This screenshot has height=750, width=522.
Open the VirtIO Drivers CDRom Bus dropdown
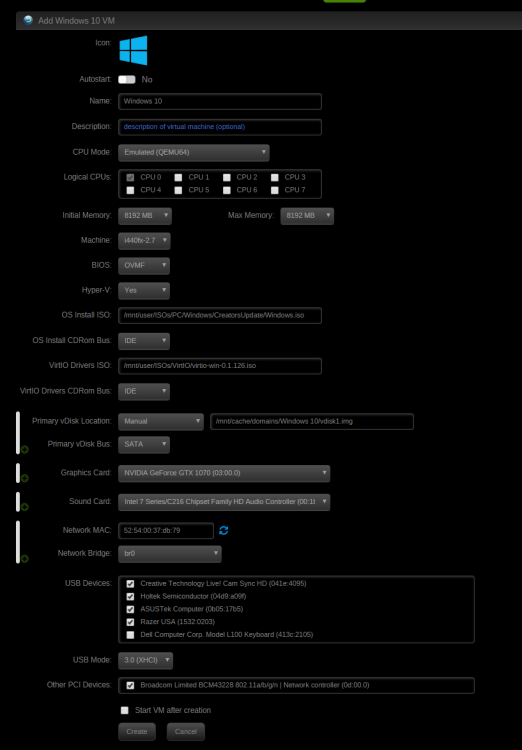[x=144, y=391]
